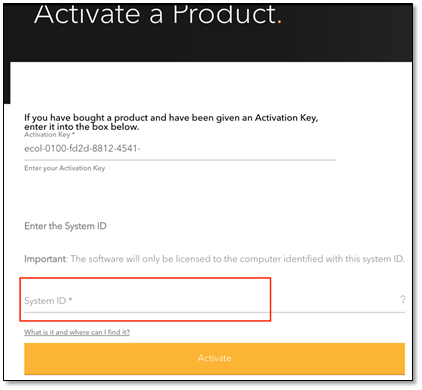This screenshot has width=422, height=390.
Task: Click the question mark help icon
Action: click(x=403, y=299)
